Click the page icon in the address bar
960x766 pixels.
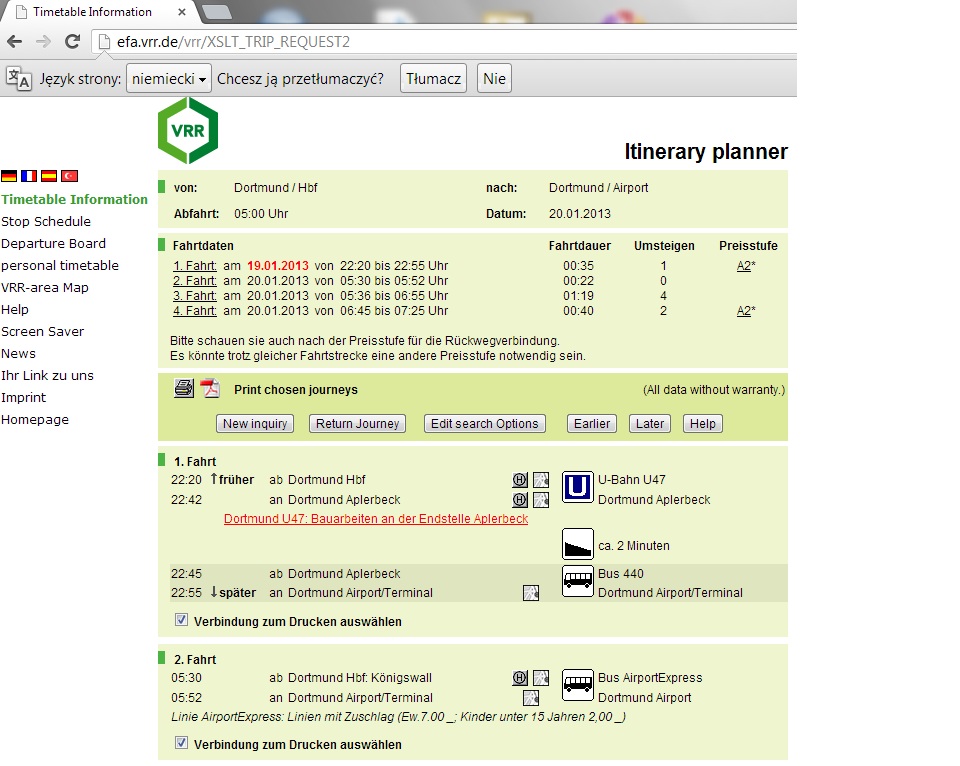tap(105, 42)
